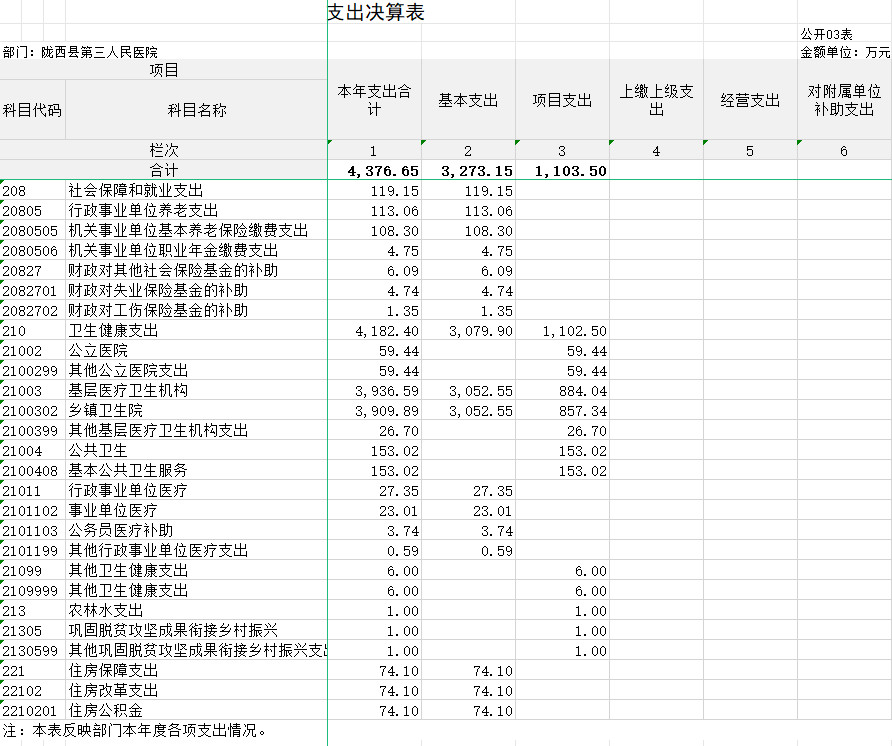Click the 经营支出 column header
Screen dimensions: 892x746
point(750,100)
